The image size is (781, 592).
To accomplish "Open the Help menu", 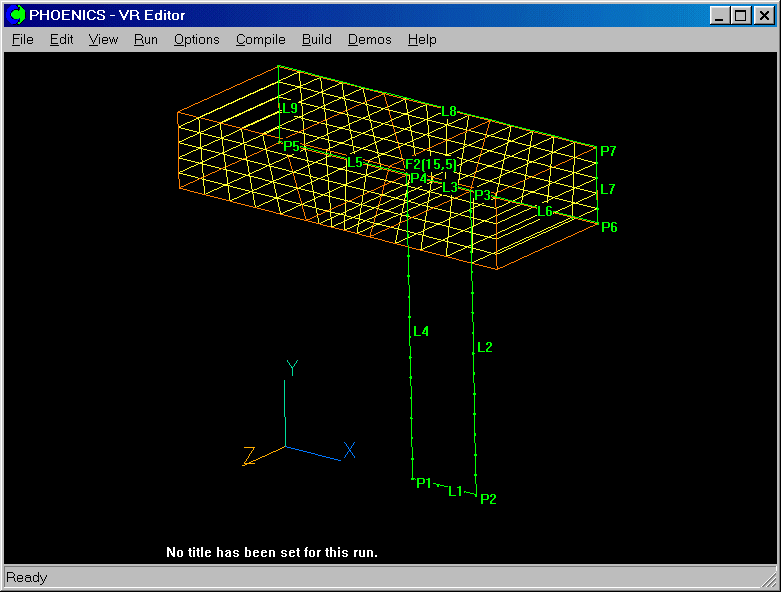I will 422,40.
